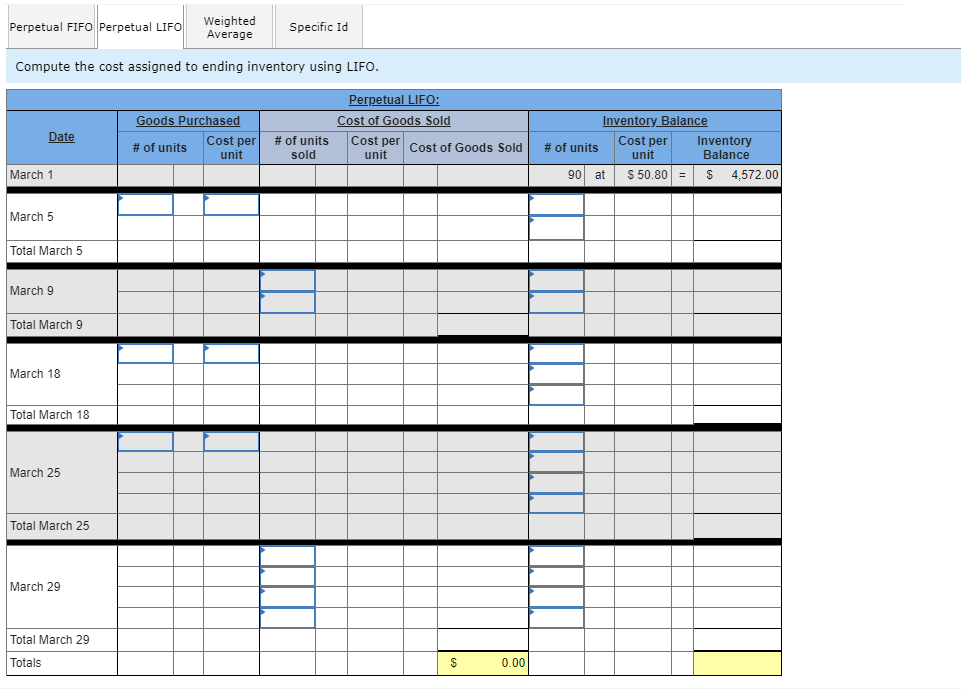
Task: Click the March 29 inventory balance units field
Action: (x=556, y=555)
